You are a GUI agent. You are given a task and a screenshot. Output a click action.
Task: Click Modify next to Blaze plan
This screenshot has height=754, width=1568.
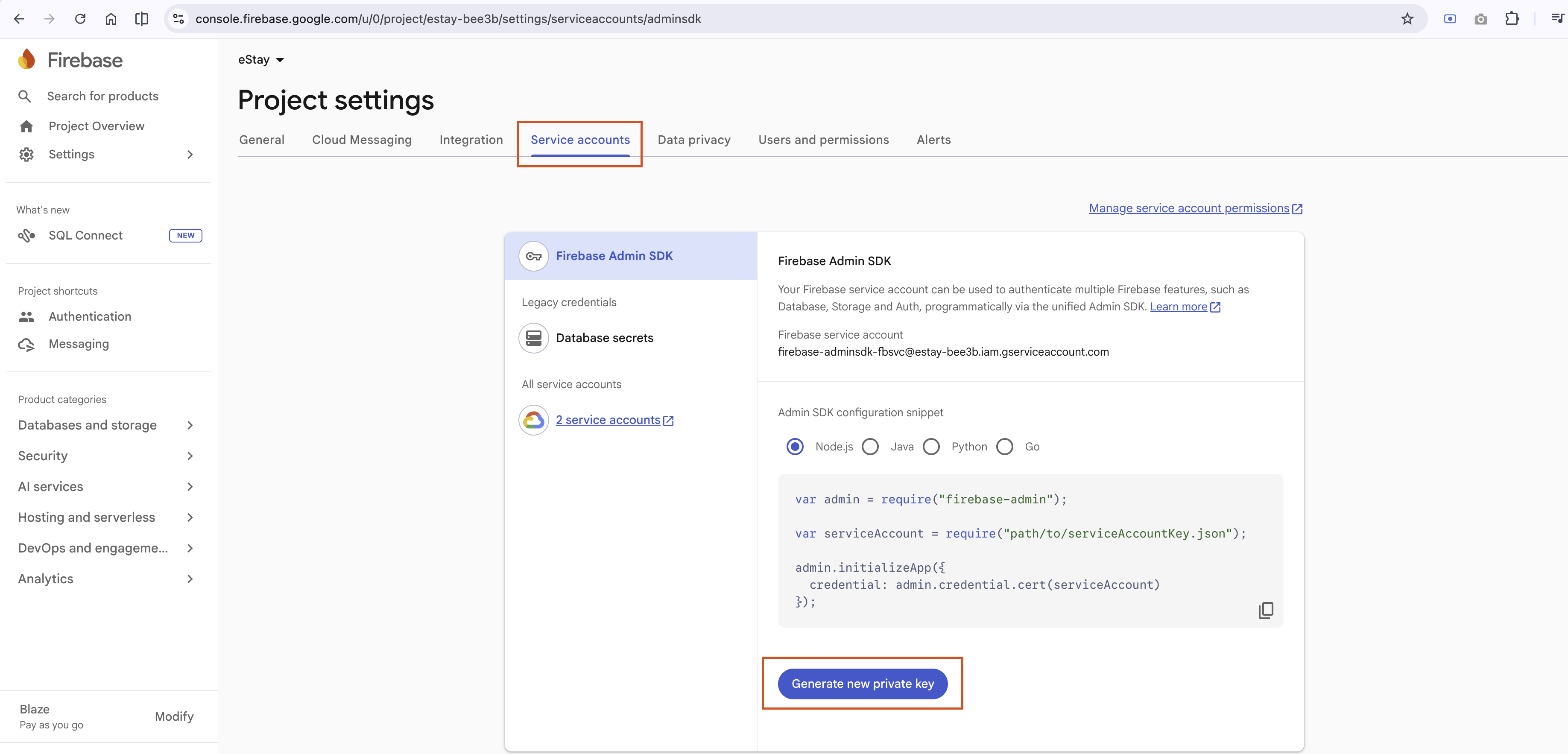point(174,717)
